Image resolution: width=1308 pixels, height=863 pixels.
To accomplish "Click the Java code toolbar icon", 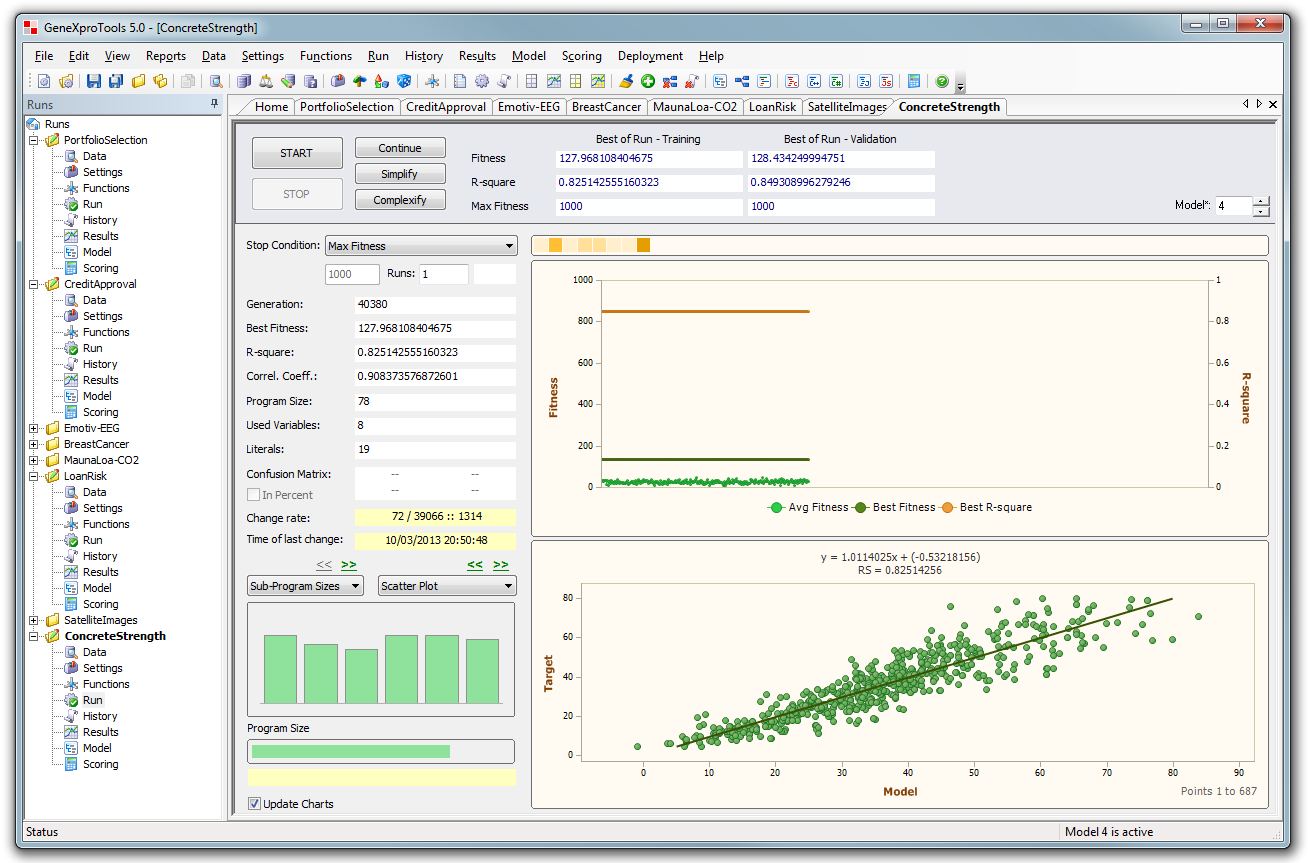I will coord(864,81).
